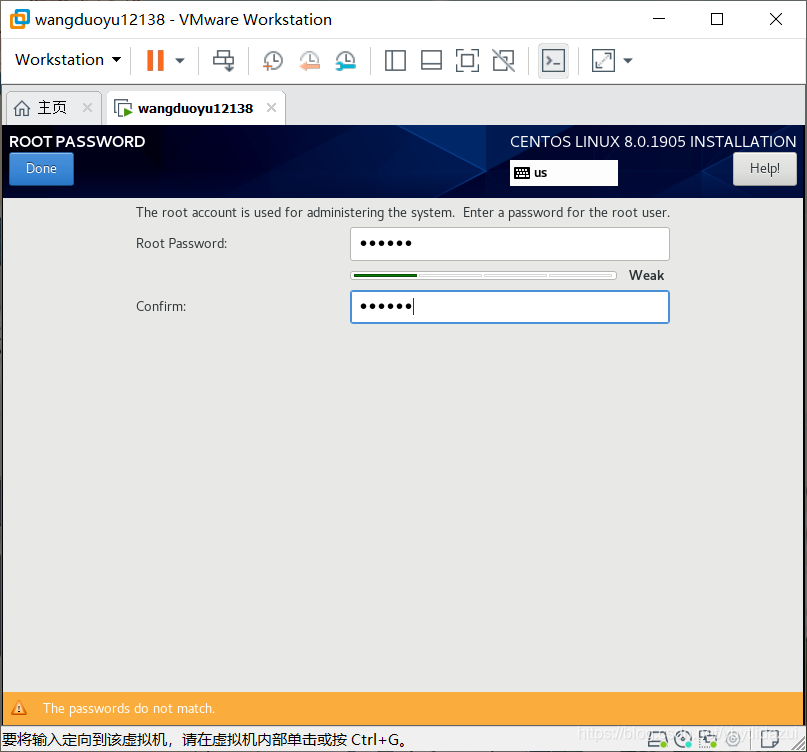This screenshot has width=807, height=752.
Task: Click the passwords do not match message
Action: click(129, 709)
